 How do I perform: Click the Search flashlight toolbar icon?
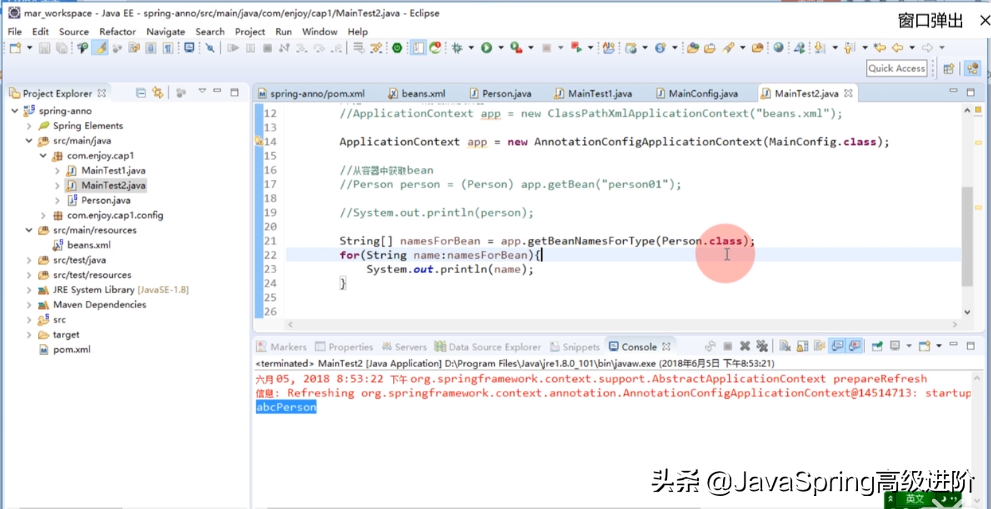pos(727,47)
